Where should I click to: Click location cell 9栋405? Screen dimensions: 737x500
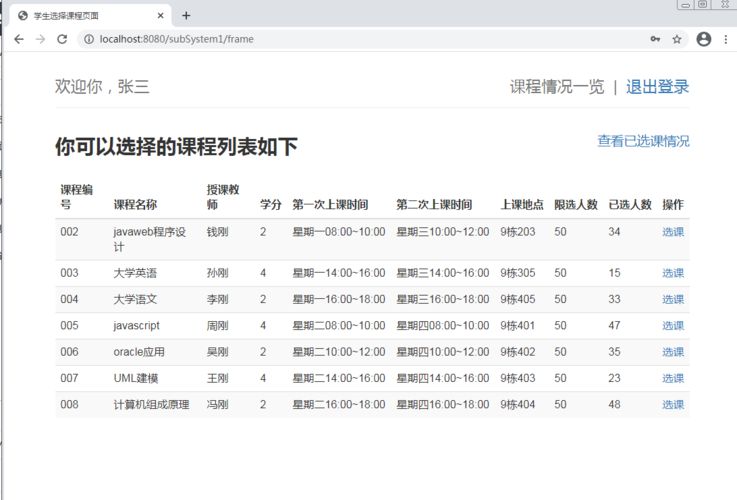coord(517,299)
